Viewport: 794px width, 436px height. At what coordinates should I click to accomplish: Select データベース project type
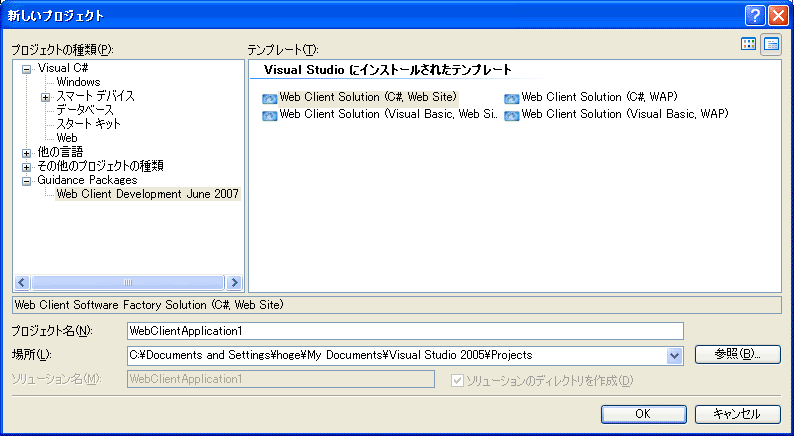(85, 110)
